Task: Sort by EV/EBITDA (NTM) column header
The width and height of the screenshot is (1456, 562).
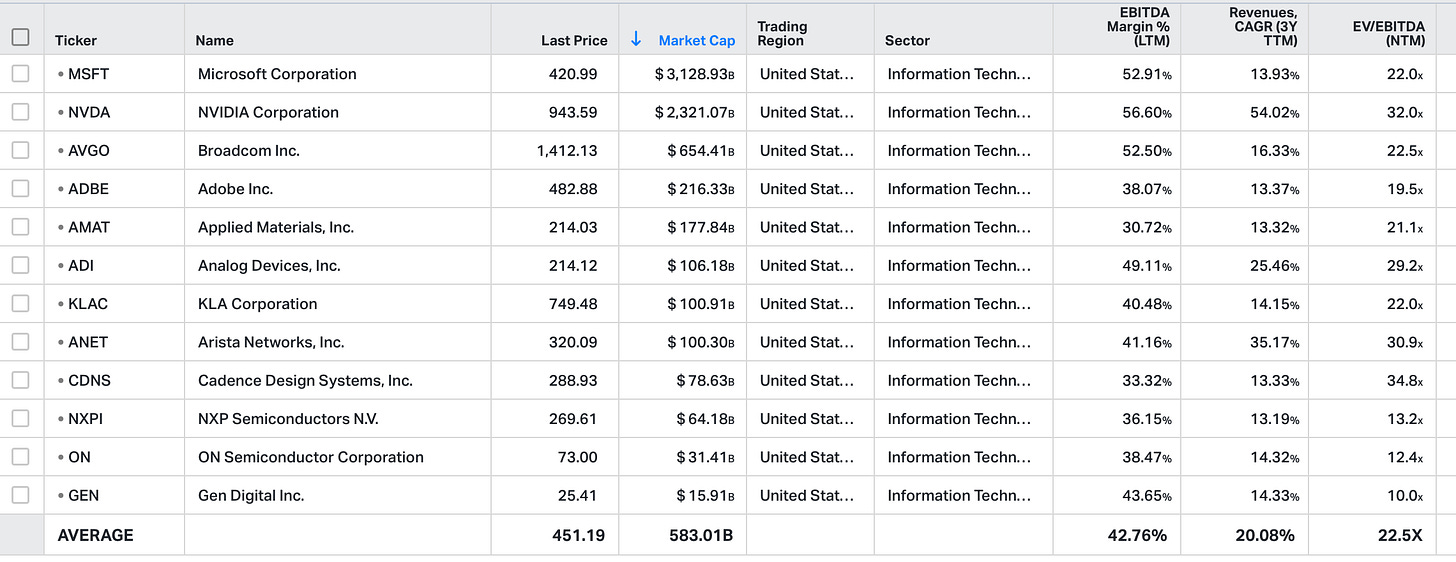Action: pyautogui.click(x=1387, y=33)
